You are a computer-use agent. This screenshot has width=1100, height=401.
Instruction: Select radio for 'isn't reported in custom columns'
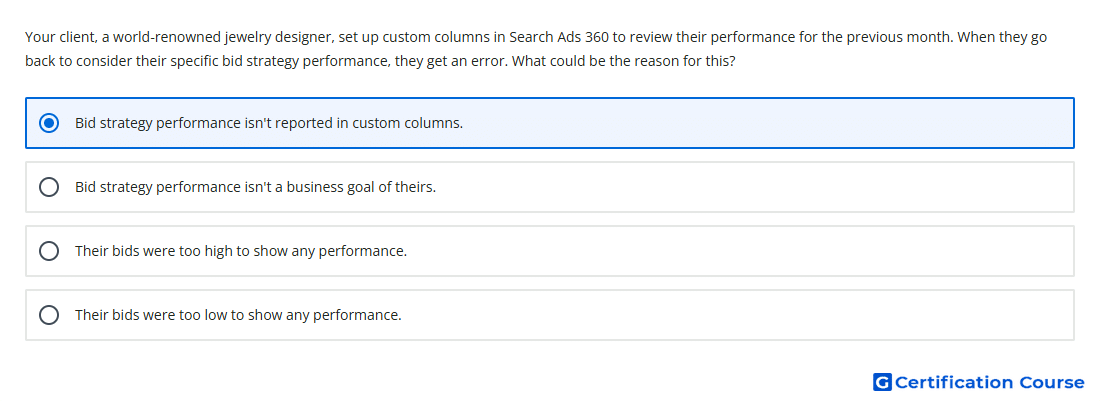pyautogui.click(x=49, y=123)
